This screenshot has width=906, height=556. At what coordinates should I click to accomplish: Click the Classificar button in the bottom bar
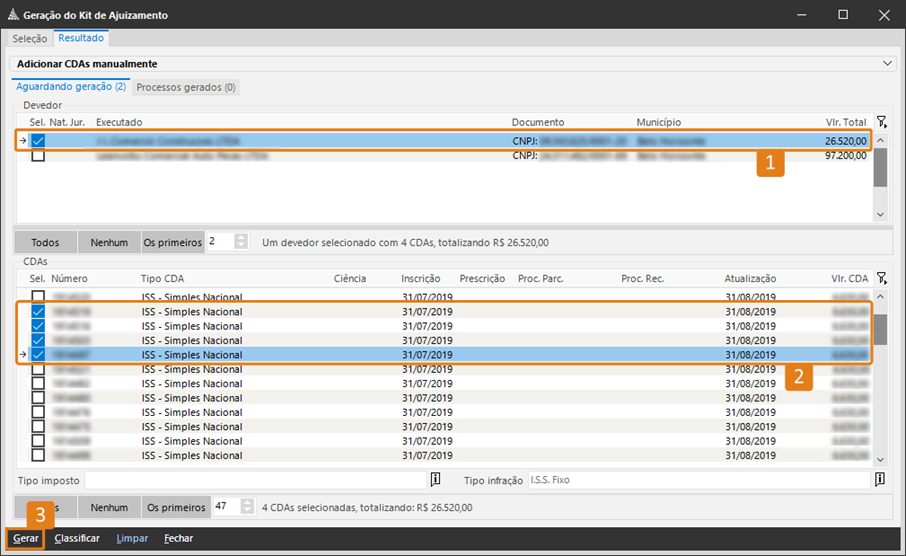[x=77, y=538]
